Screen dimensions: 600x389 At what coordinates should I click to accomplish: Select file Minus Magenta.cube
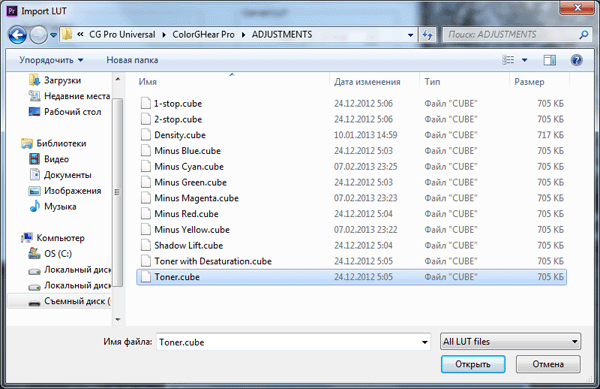pyautogui.click(x=352, y=198)
